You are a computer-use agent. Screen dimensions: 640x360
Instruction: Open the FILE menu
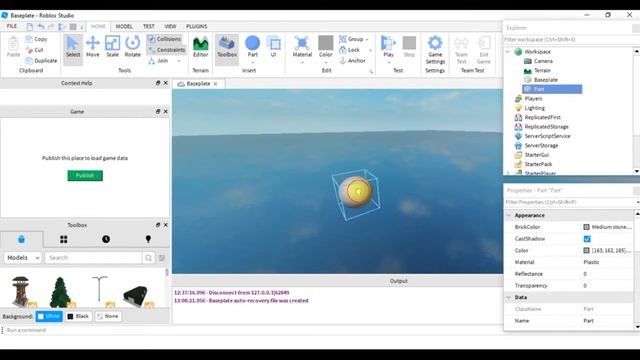12,26
